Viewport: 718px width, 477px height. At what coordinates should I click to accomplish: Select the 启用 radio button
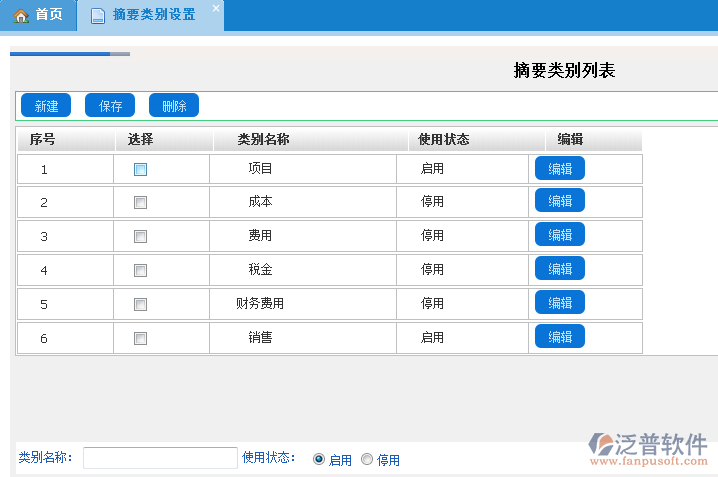(319, 459)
